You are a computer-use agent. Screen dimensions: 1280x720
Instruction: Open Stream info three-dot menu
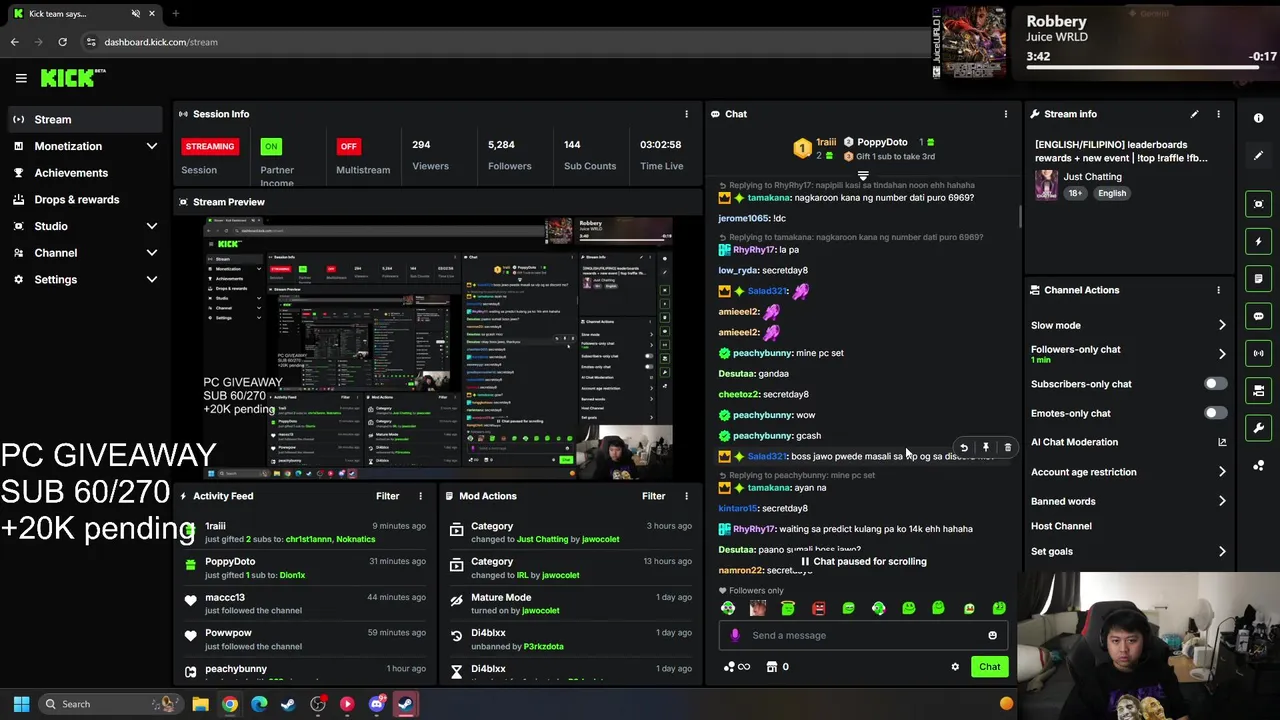(1218, 114)
